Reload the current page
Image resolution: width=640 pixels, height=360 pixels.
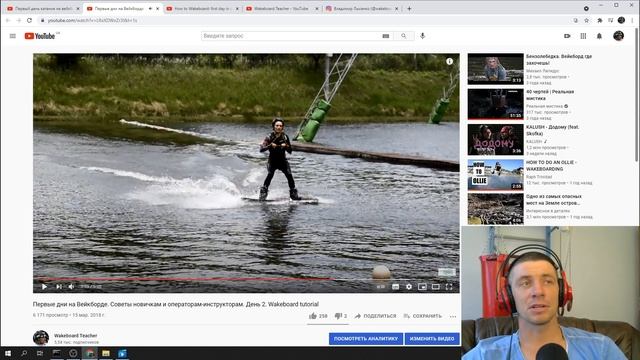[29, 20]
